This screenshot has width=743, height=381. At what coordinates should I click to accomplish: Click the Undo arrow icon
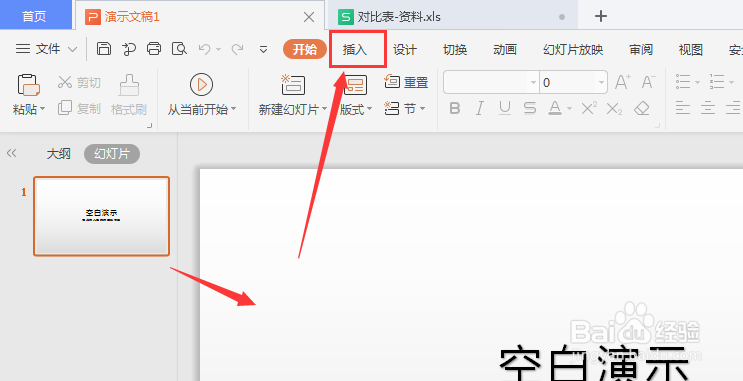point(205,49)
